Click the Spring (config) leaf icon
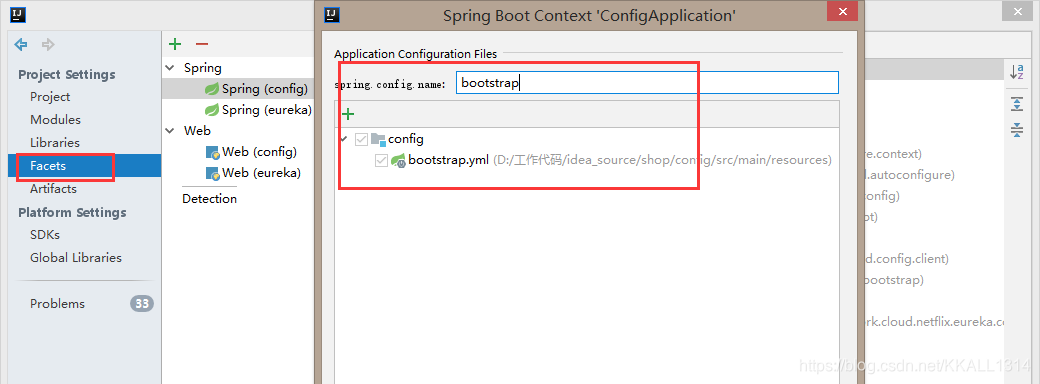Screen dimensions: 1040x384 point(212,89)
